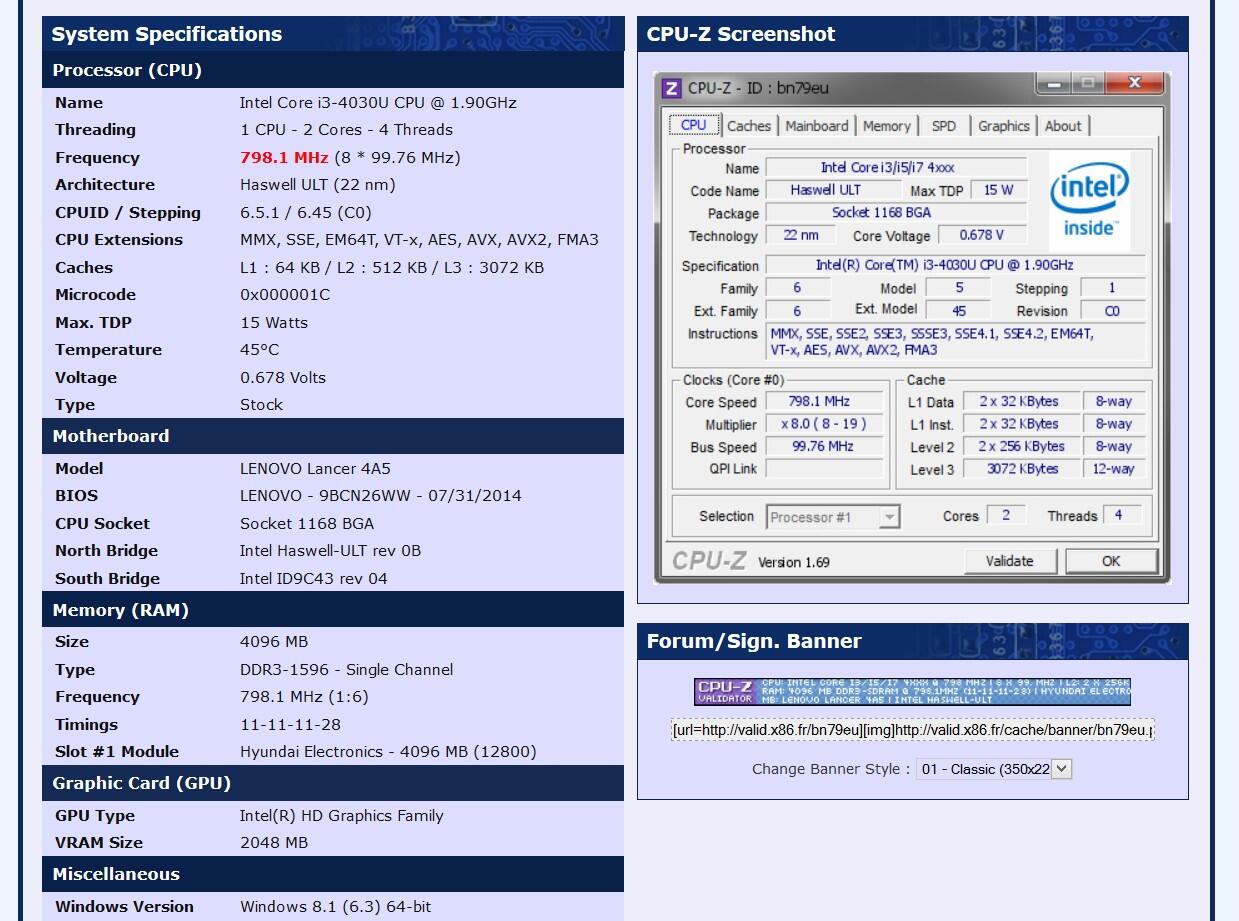Click the 2048 MB VRAM size value
This screenshot has height=921, width=1239.
274,843
